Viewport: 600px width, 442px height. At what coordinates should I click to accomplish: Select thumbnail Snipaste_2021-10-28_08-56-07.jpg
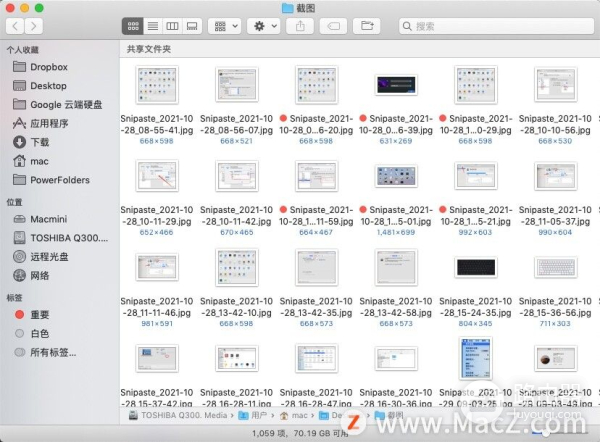[x=236, y=84]
